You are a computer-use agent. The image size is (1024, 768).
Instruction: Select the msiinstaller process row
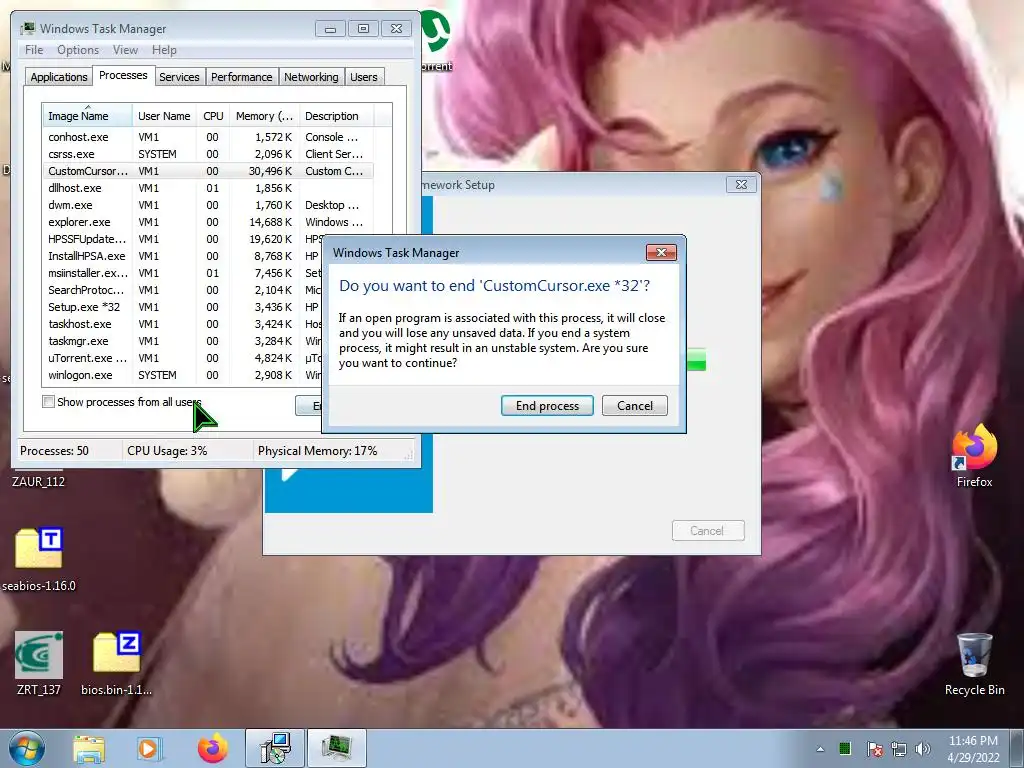pos(183,273)
